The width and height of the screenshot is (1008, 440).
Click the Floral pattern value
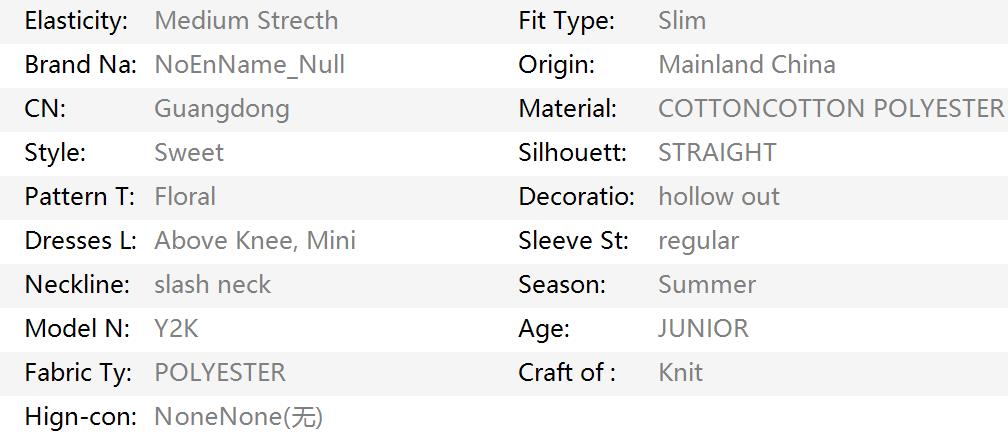(185, 196)
